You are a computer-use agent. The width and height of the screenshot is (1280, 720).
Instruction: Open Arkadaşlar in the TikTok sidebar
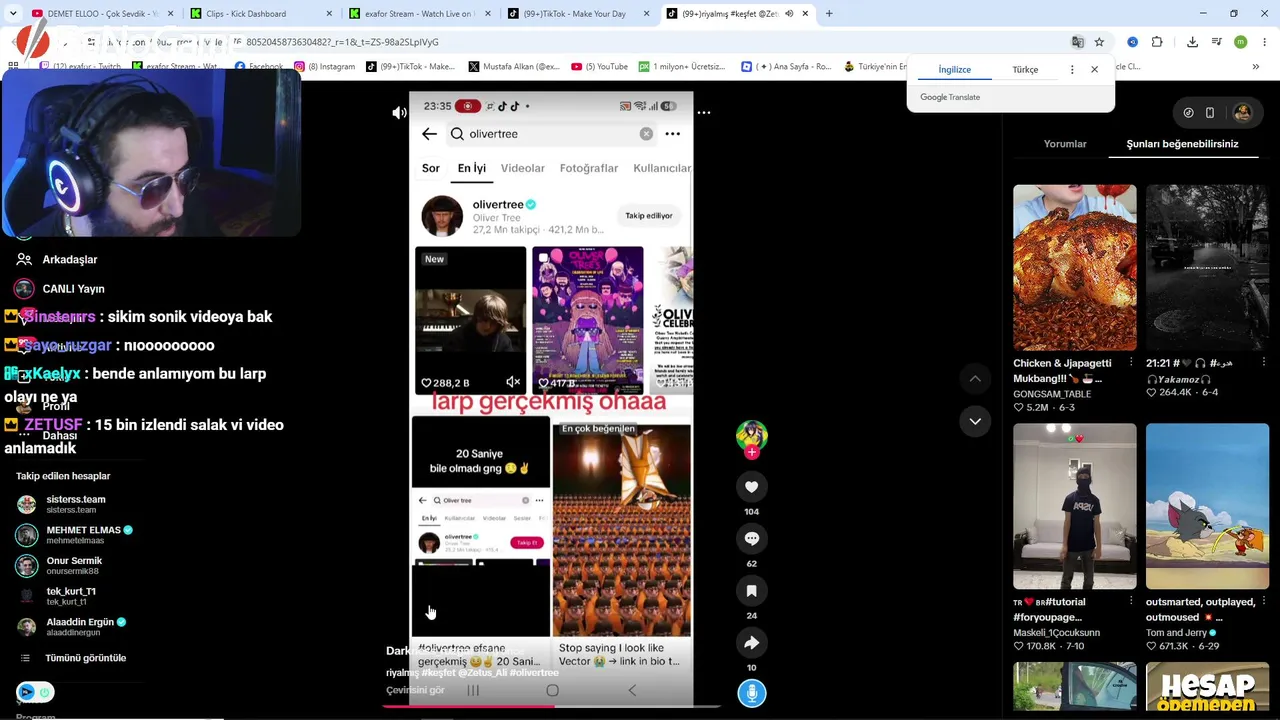click(x=70, y=260)
